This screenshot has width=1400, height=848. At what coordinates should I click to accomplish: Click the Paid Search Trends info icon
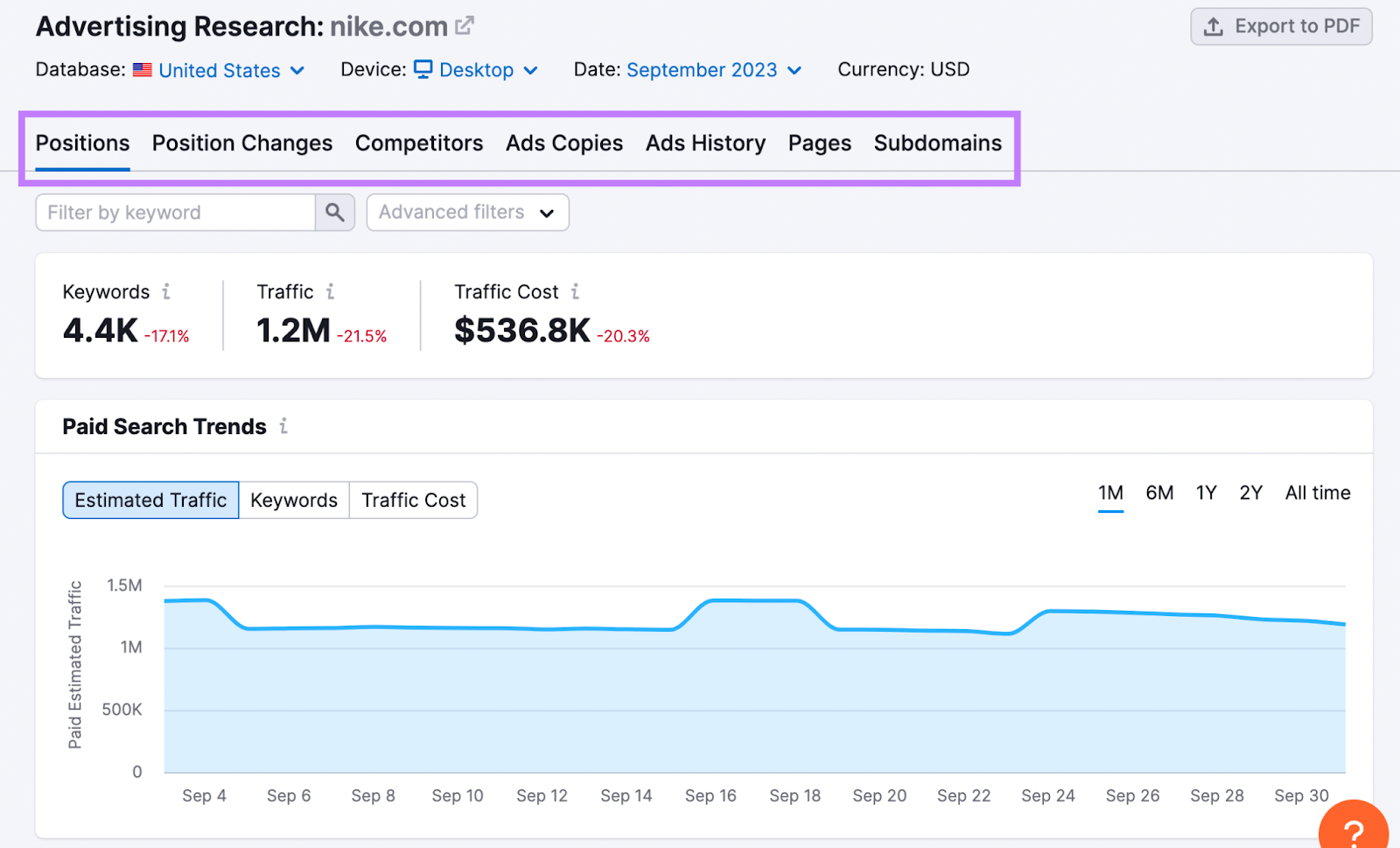(283, 426)
